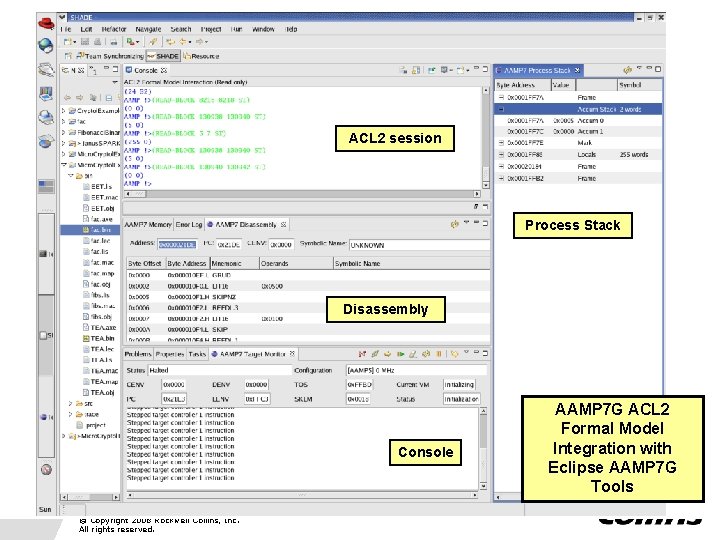Select TEA.bin file in Navigator
The image size is (720, 540).
coord(99,338)
